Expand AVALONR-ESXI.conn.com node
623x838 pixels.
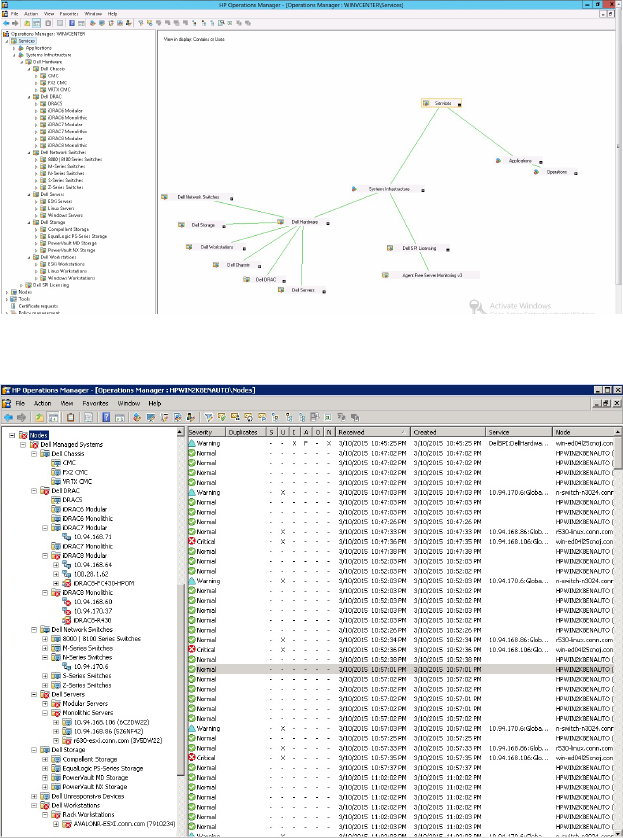tap(56, 824)
